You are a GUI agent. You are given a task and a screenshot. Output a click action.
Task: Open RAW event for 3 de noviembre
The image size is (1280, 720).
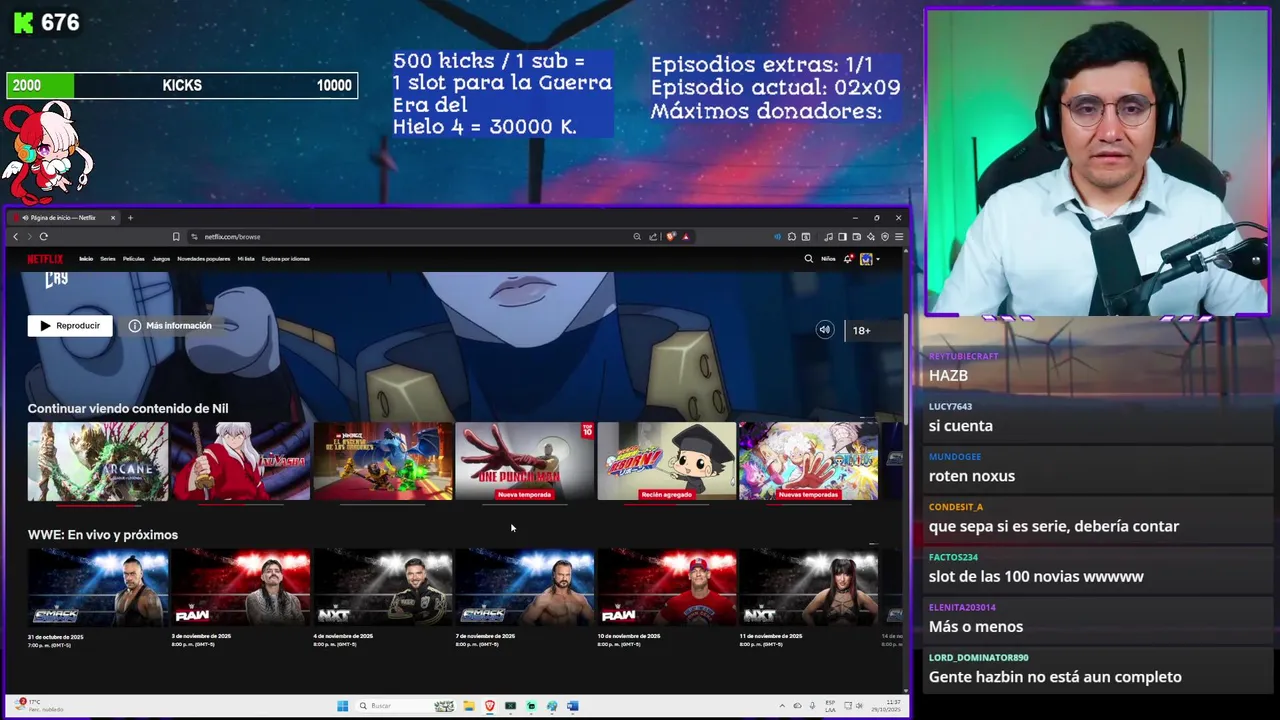click(240, 588)
